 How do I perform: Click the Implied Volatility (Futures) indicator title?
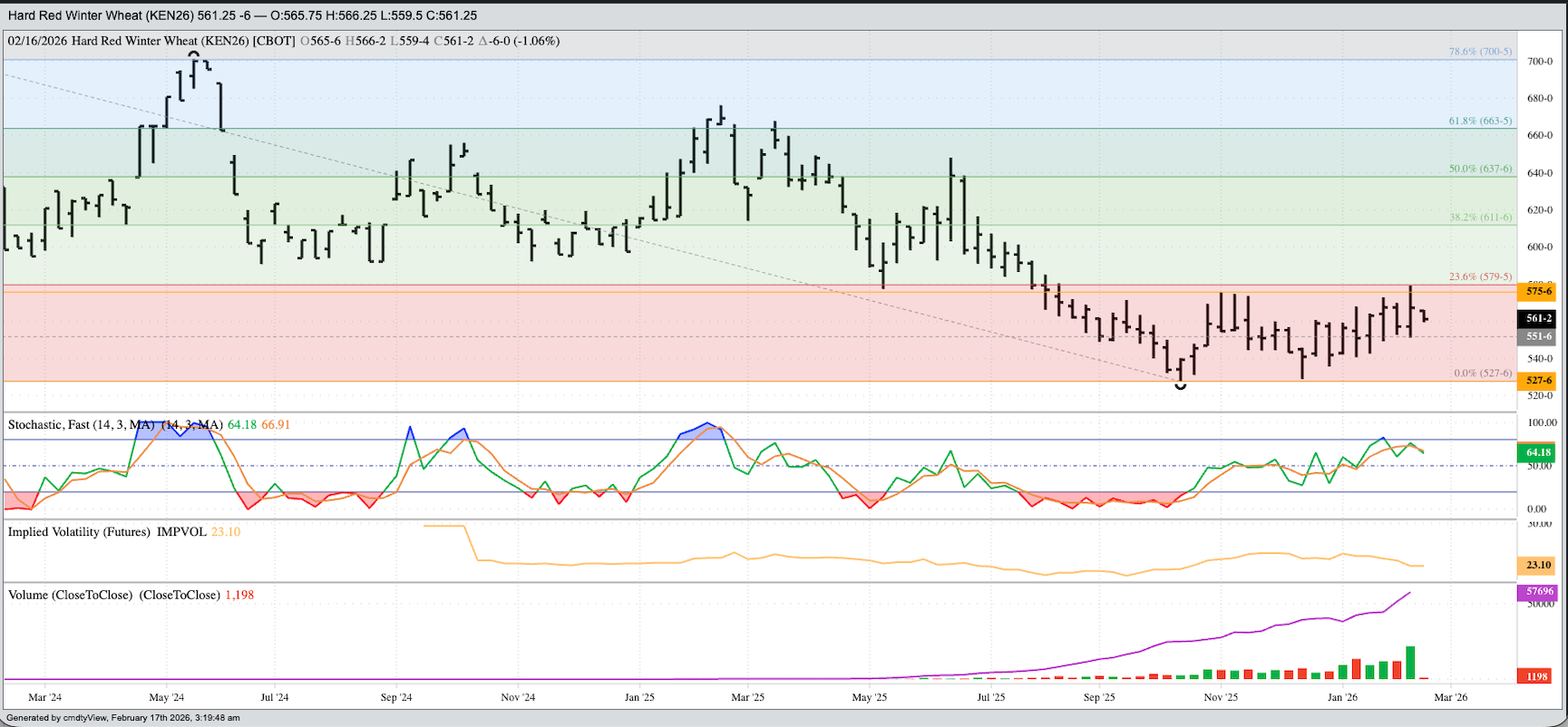79,532
